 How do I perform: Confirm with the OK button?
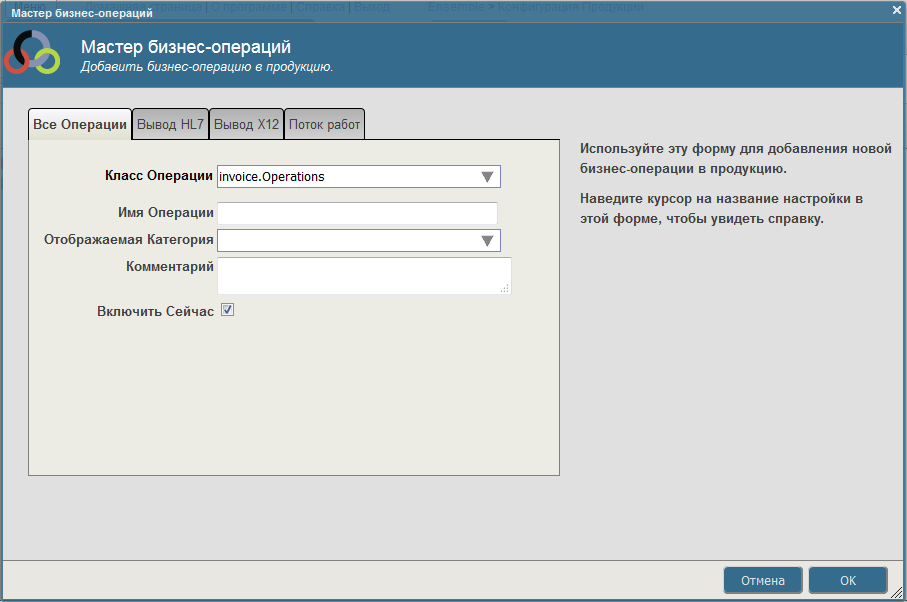coord(847,580)
